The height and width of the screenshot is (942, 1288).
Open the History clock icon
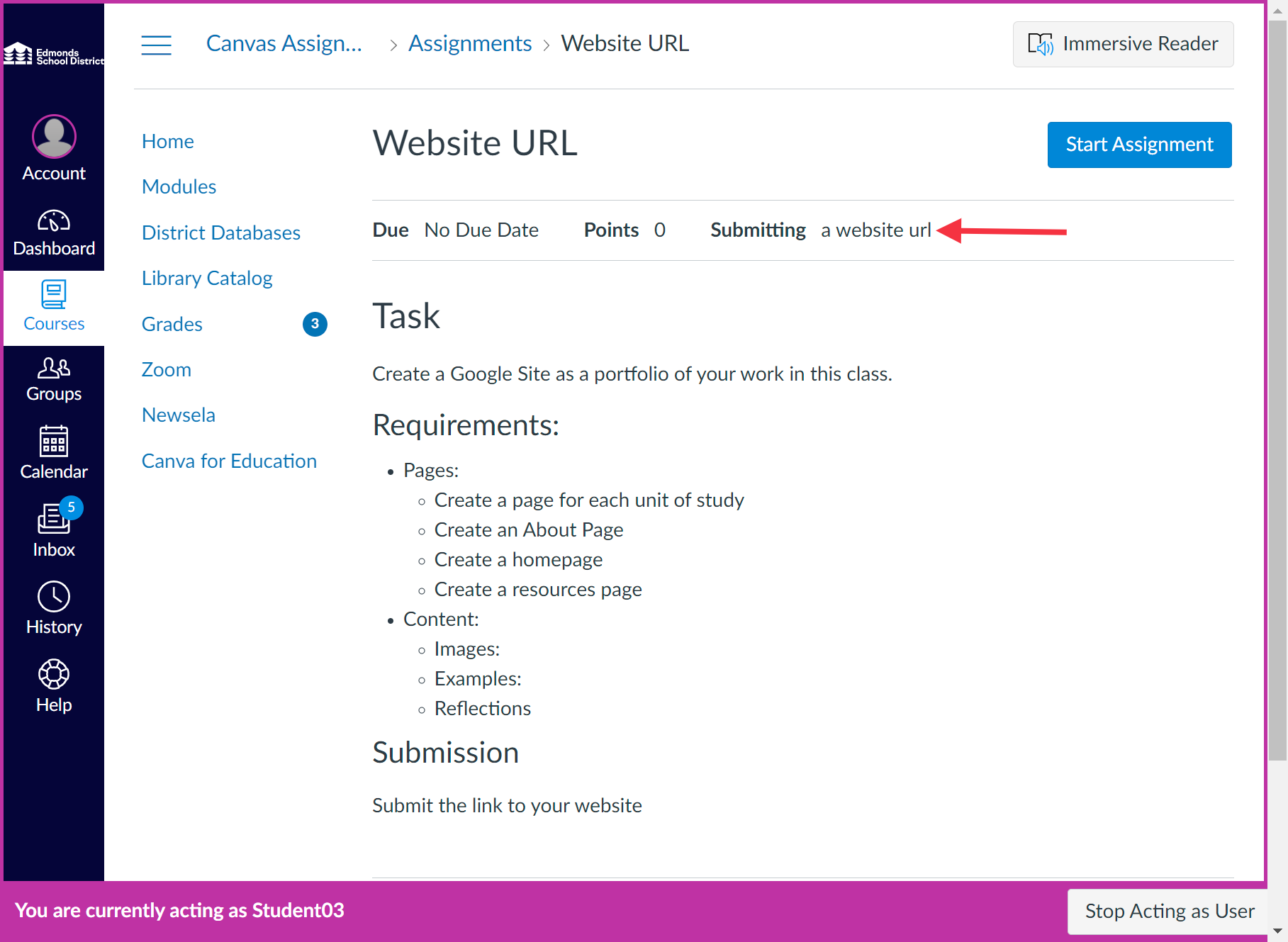[54, 597]
